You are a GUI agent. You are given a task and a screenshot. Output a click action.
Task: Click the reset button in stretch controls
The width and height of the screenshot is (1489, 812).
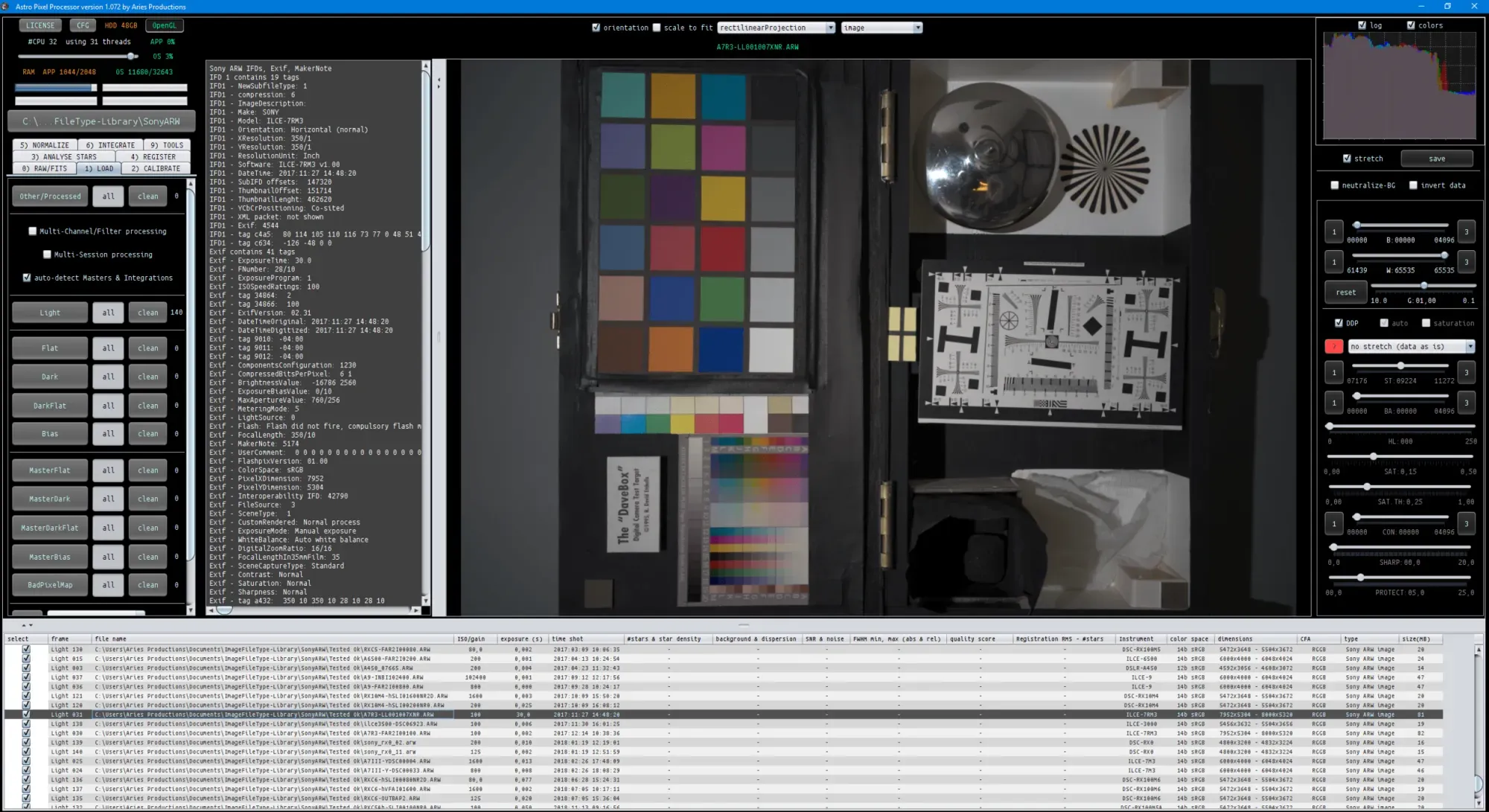coord(1345,292)
